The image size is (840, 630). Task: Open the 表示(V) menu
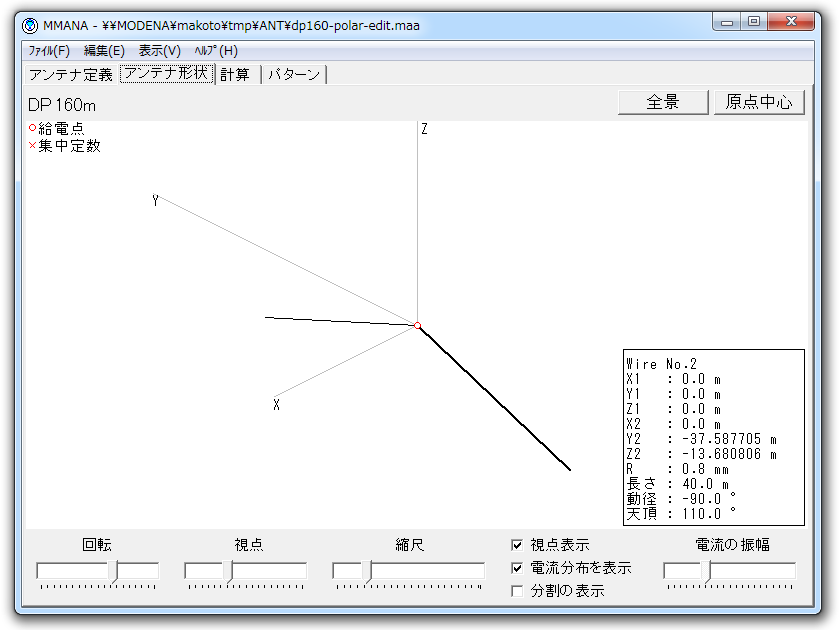coord(159,50)
